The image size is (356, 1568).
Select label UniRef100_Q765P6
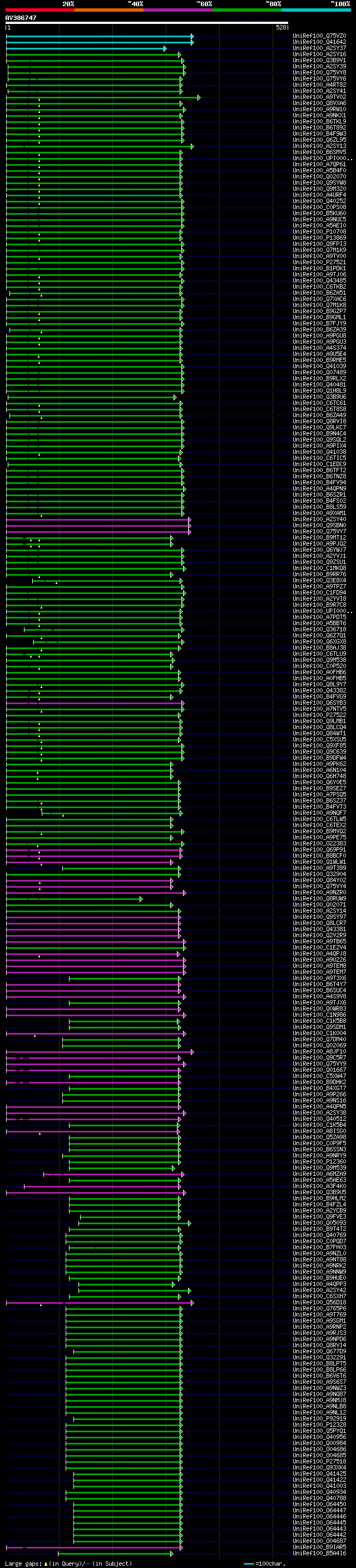click(x=319, y=1309)
